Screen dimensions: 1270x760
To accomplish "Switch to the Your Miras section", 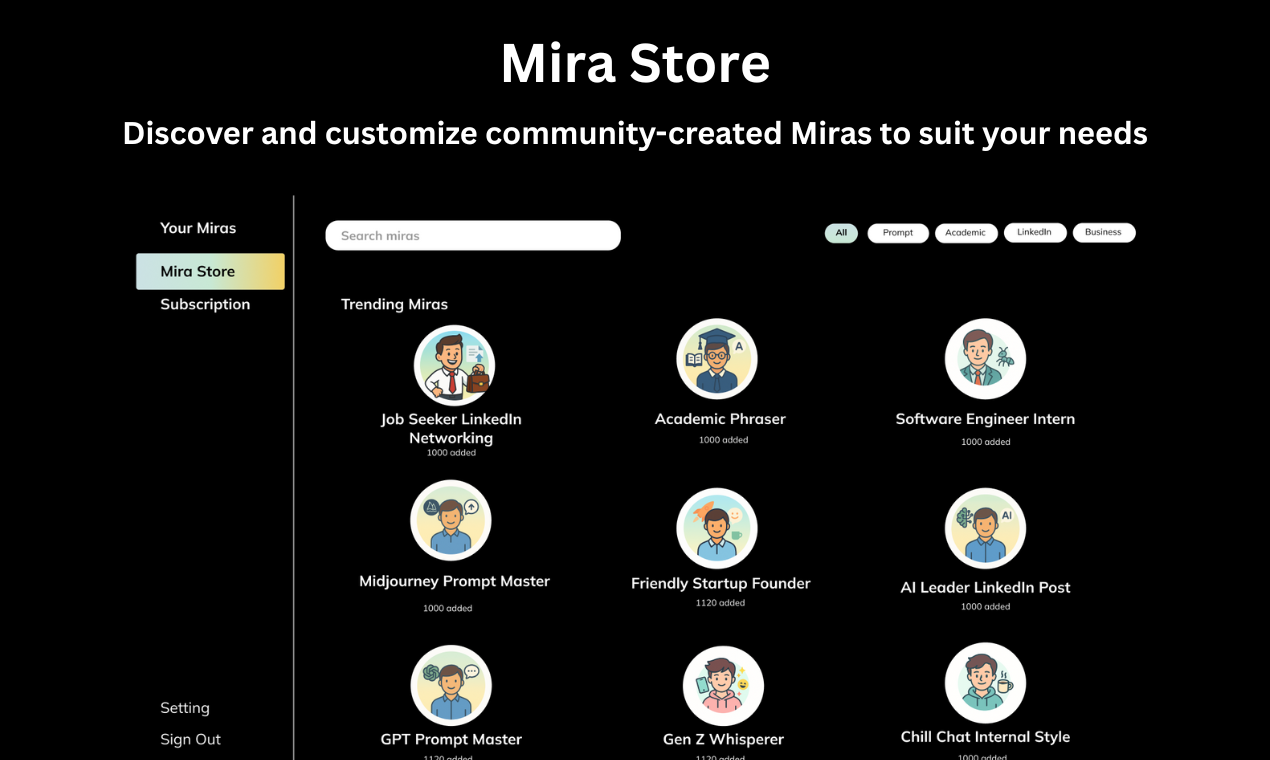I will (198, 228).
